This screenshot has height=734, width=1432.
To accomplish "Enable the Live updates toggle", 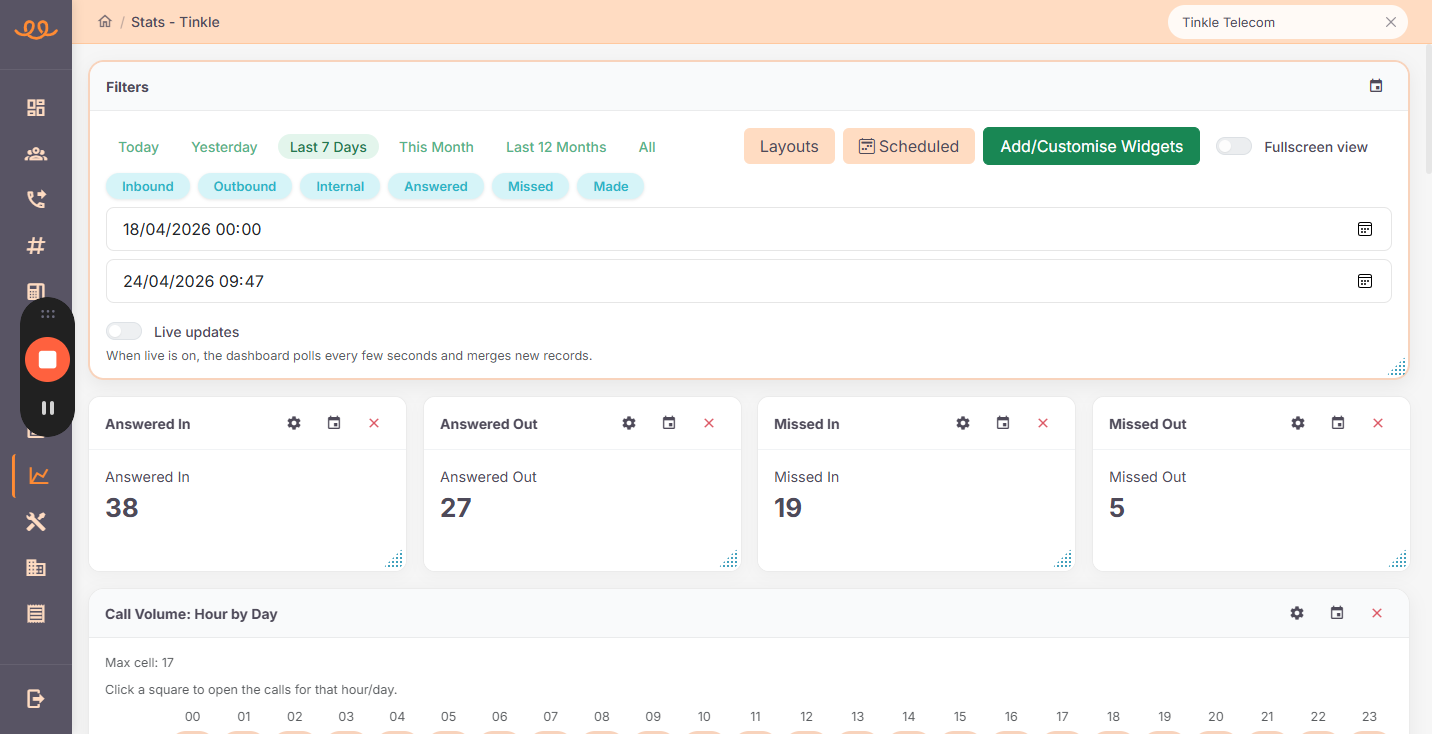I will tap(124, 332).
